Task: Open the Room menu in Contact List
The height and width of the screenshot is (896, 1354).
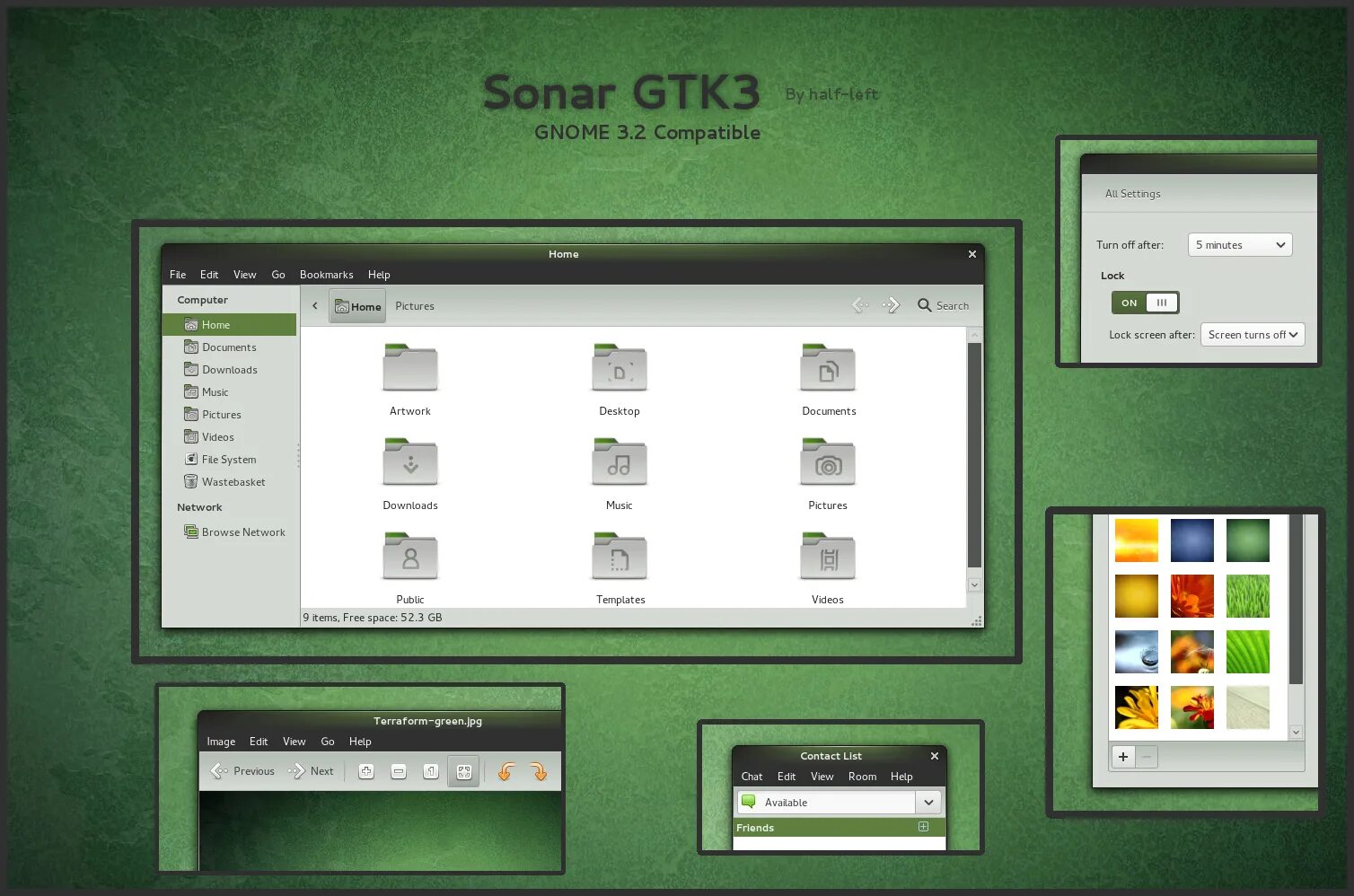Action: [862, 777]
